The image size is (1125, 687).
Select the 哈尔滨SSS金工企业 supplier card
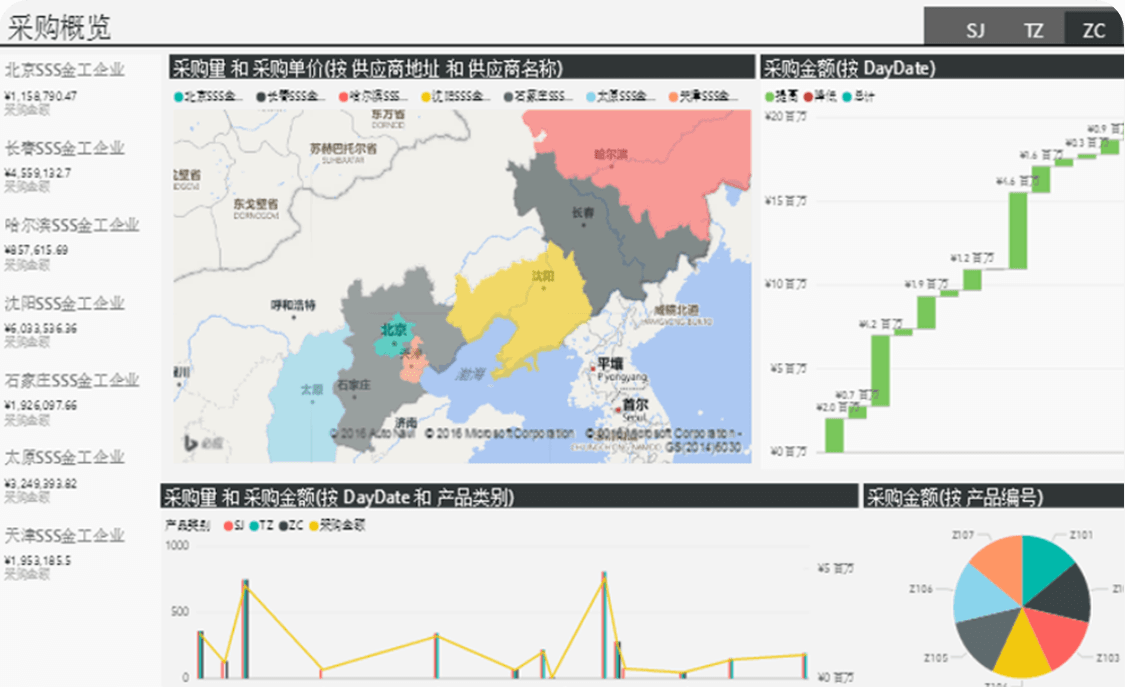[72, 244]
